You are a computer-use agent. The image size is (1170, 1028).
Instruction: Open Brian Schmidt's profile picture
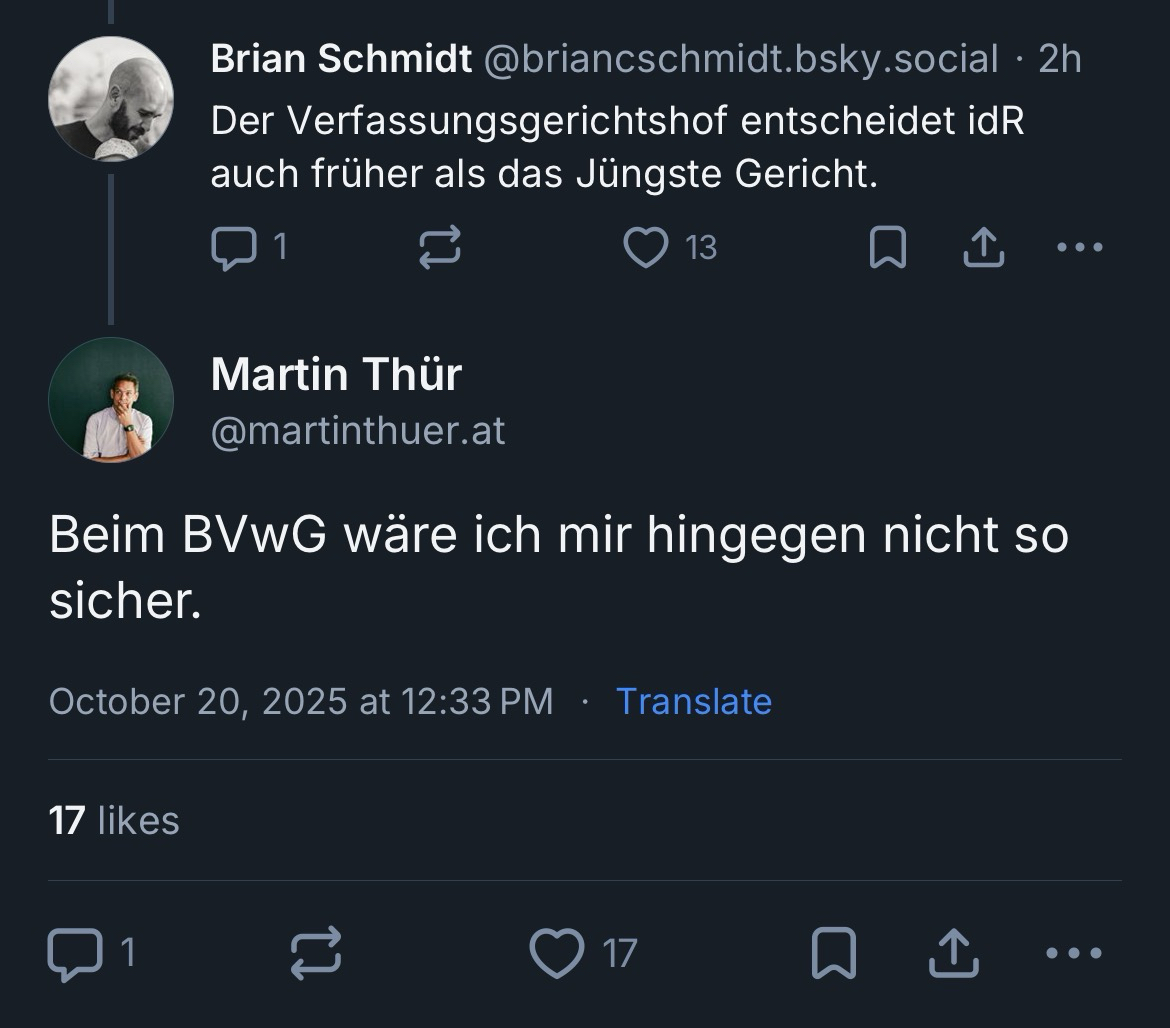coord(111,99)
